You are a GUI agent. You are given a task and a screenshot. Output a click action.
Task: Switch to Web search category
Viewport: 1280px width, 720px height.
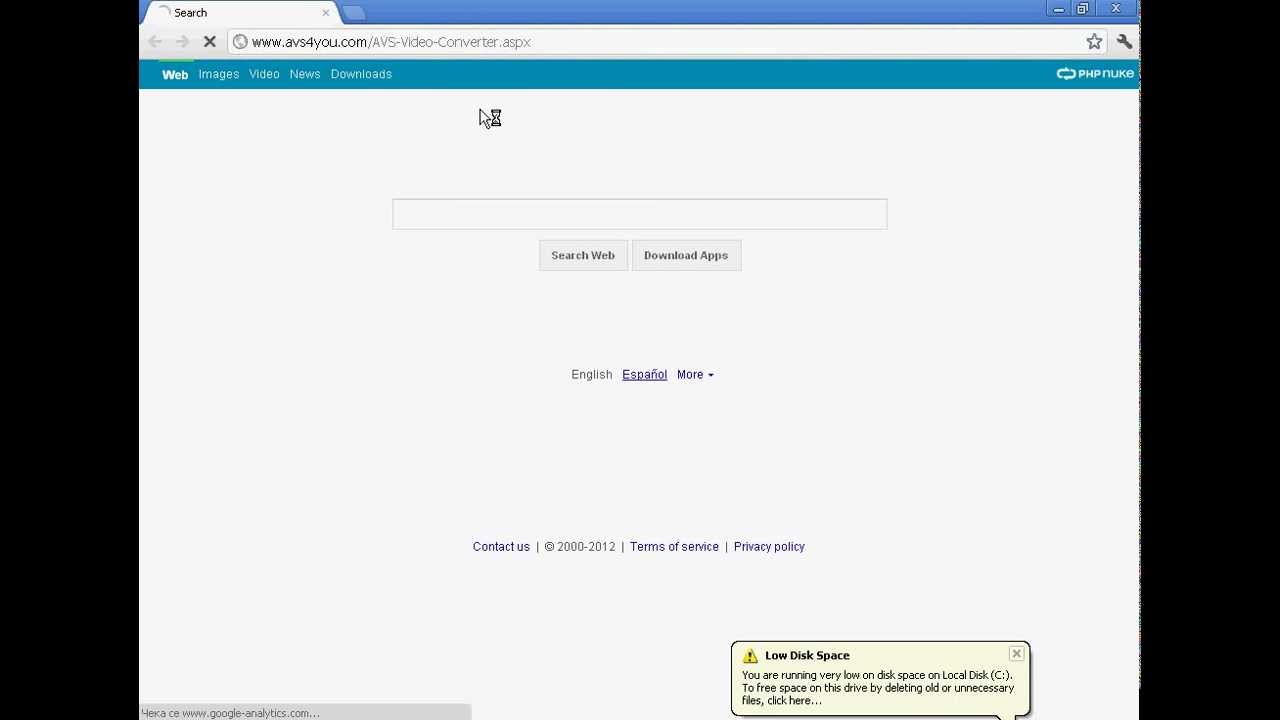[175, 74]
